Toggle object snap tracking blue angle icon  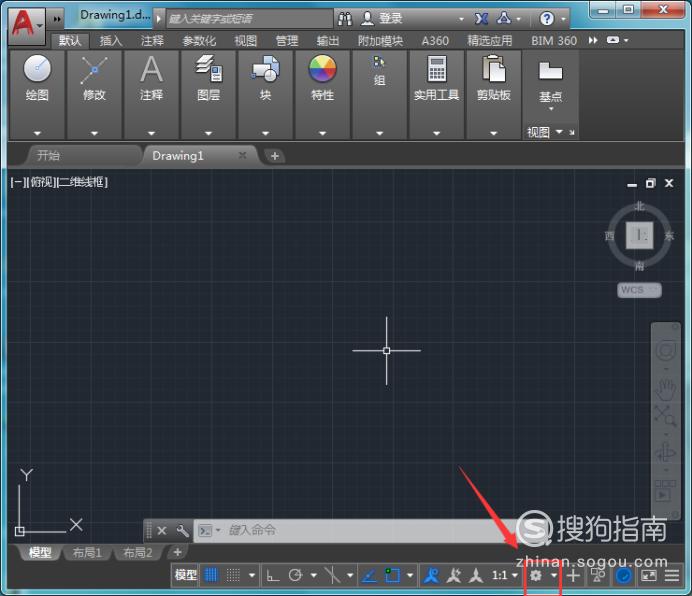point(369,575)
